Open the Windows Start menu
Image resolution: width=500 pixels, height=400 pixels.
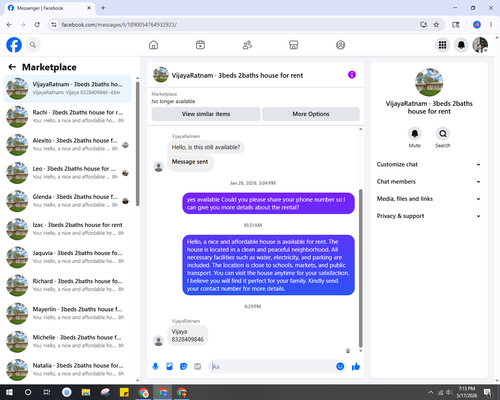[x=9, y=392]
